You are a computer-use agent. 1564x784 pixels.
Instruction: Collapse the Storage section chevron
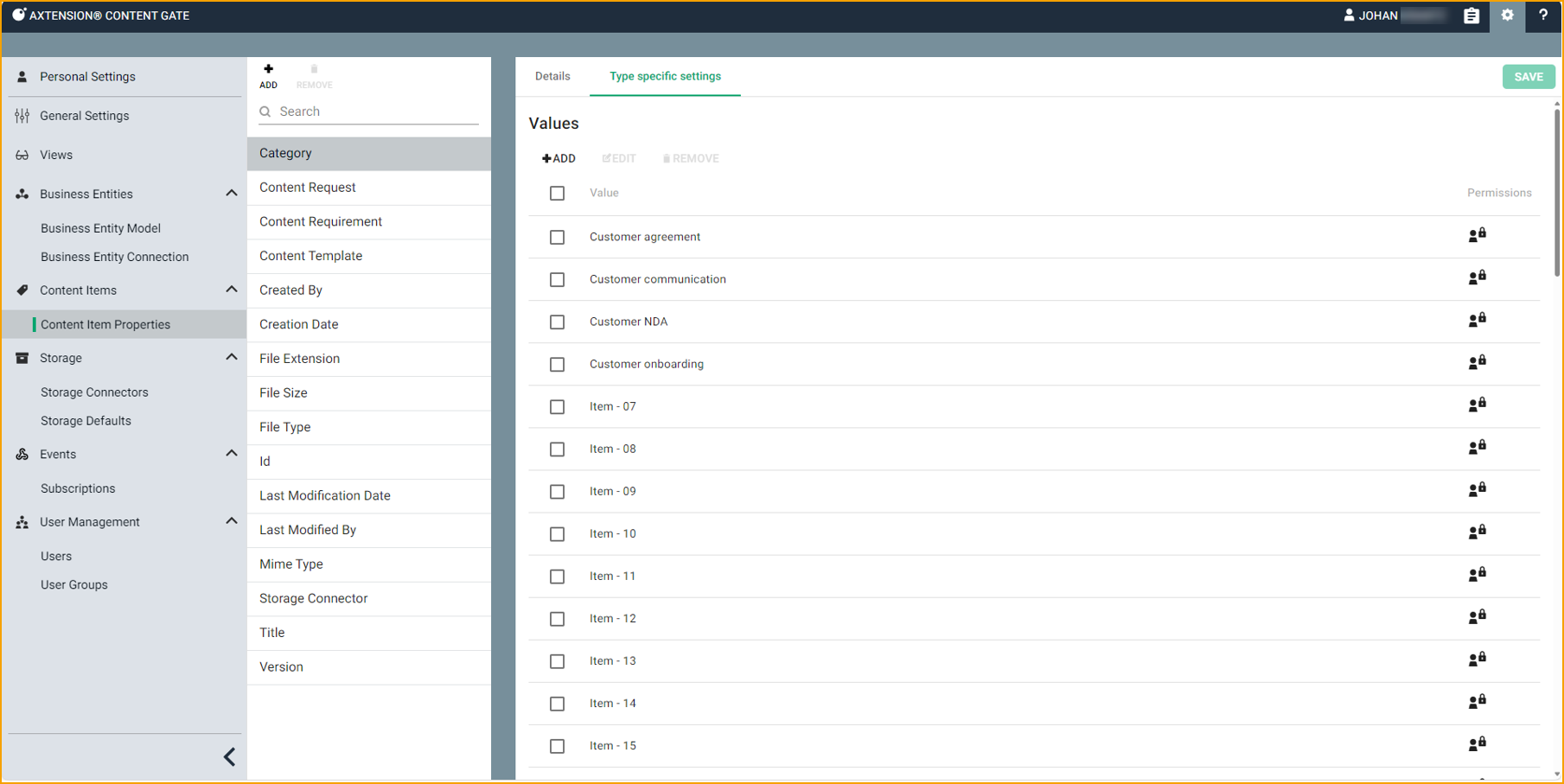coord(231,357)
